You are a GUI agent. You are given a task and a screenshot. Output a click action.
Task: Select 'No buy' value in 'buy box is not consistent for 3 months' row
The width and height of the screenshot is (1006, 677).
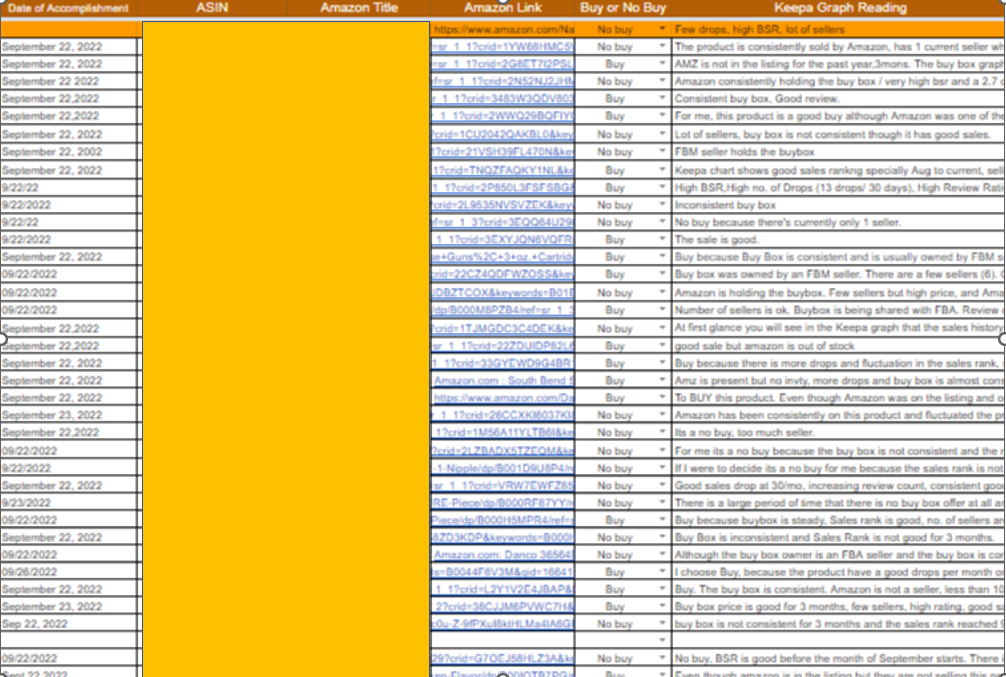point(615,624)
